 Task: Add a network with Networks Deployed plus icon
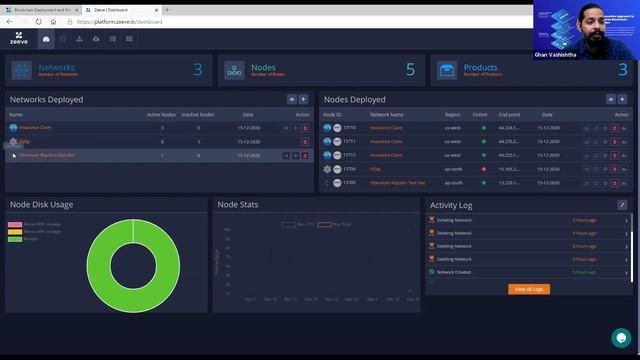(303, 99)
